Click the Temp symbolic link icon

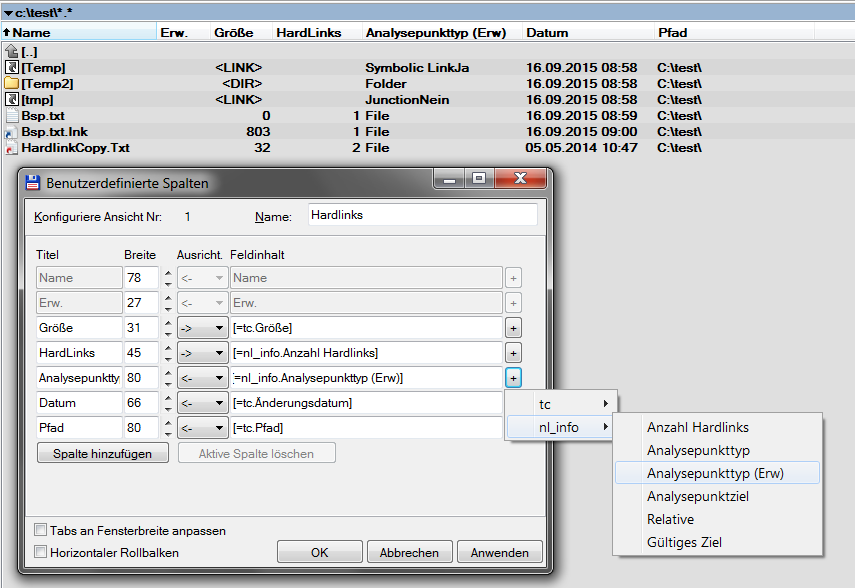point(12,68)
